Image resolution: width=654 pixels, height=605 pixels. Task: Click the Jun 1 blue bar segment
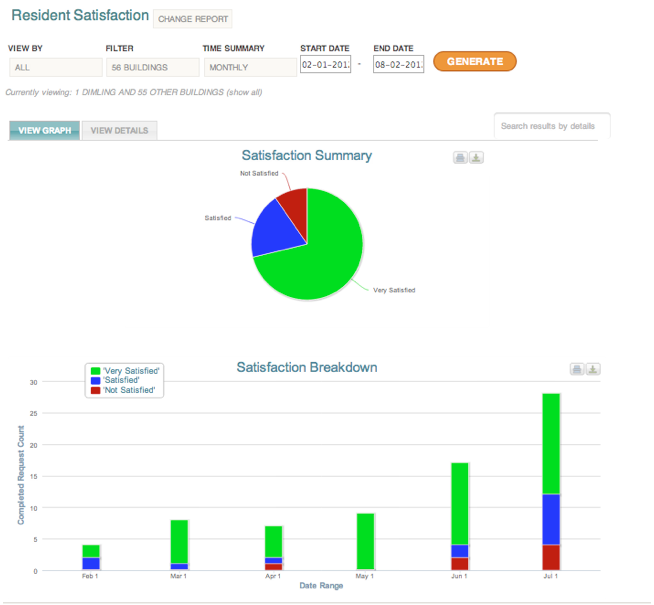(460, 551)
